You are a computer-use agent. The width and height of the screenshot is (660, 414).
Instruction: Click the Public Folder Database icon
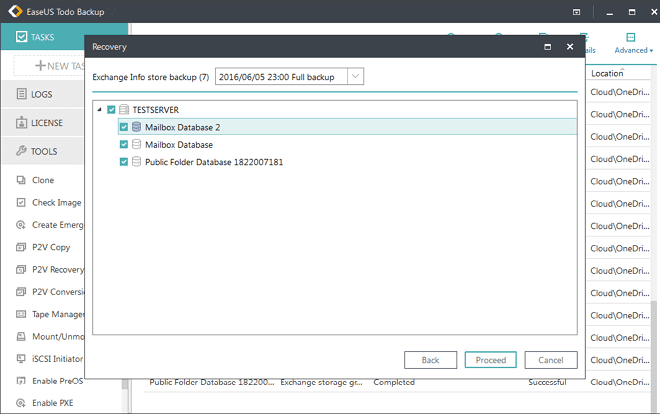tap(136, 162)
